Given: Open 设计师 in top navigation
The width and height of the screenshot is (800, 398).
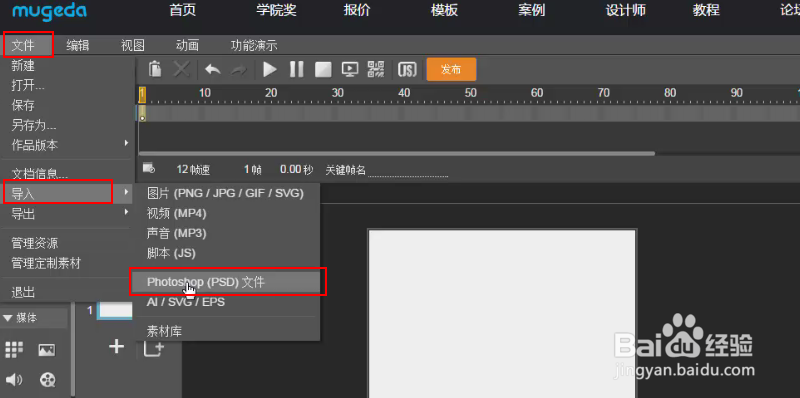Looking at the screenshot, I should tap(626, 10).
